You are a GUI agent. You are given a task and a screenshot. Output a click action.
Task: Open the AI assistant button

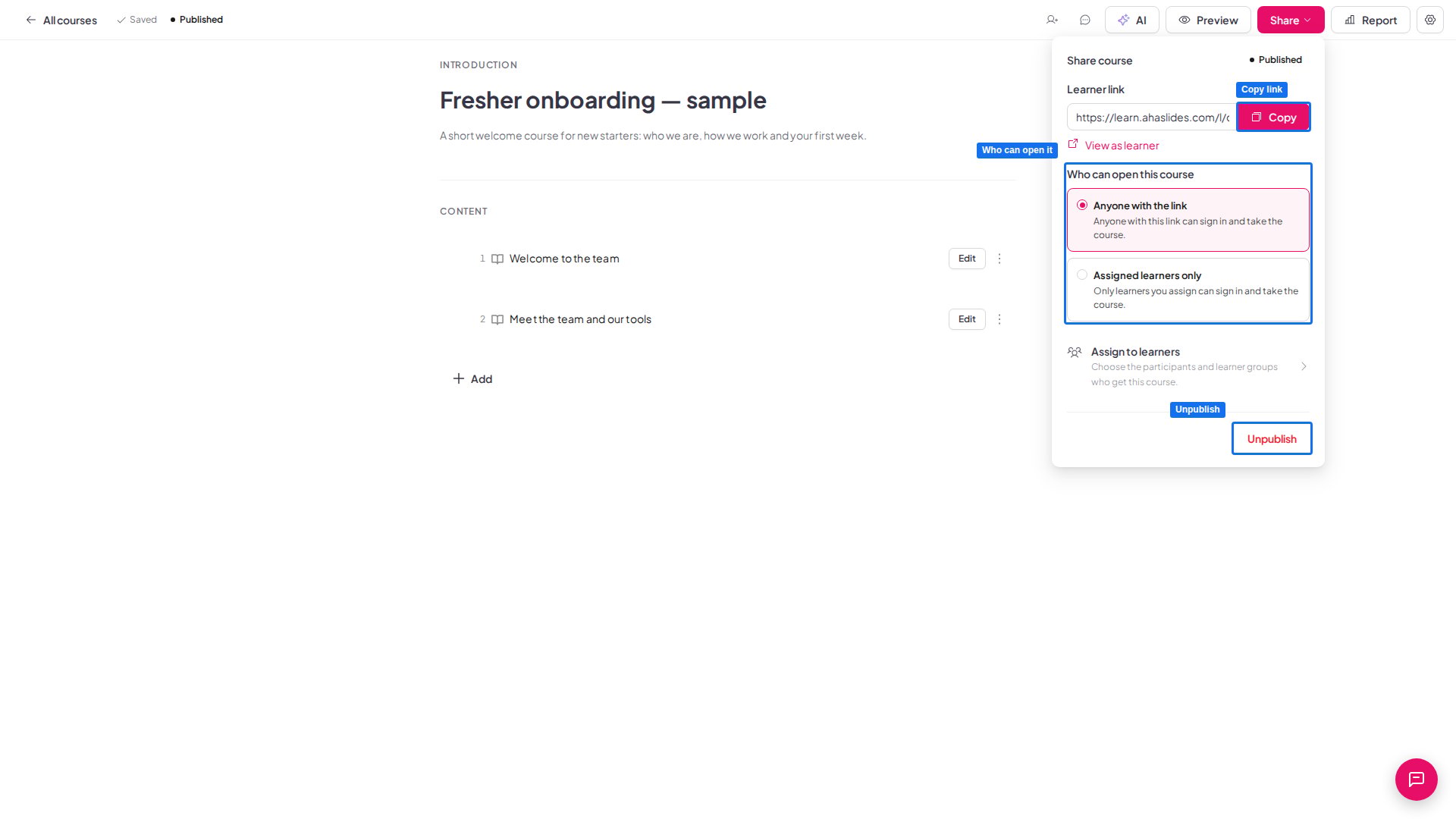pyautogui.click(x=1131, y=20)
